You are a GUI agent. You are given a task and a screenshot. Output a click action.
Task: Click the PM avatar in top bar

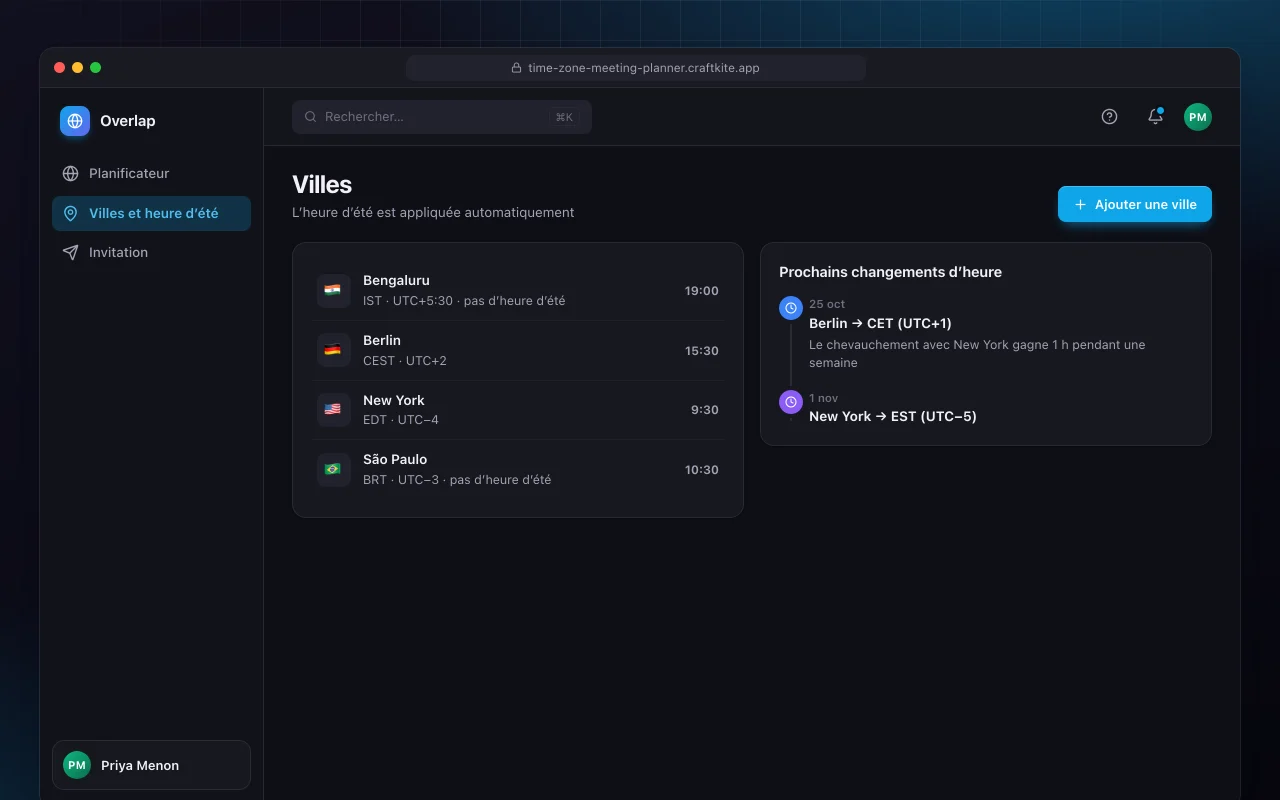1198,117
